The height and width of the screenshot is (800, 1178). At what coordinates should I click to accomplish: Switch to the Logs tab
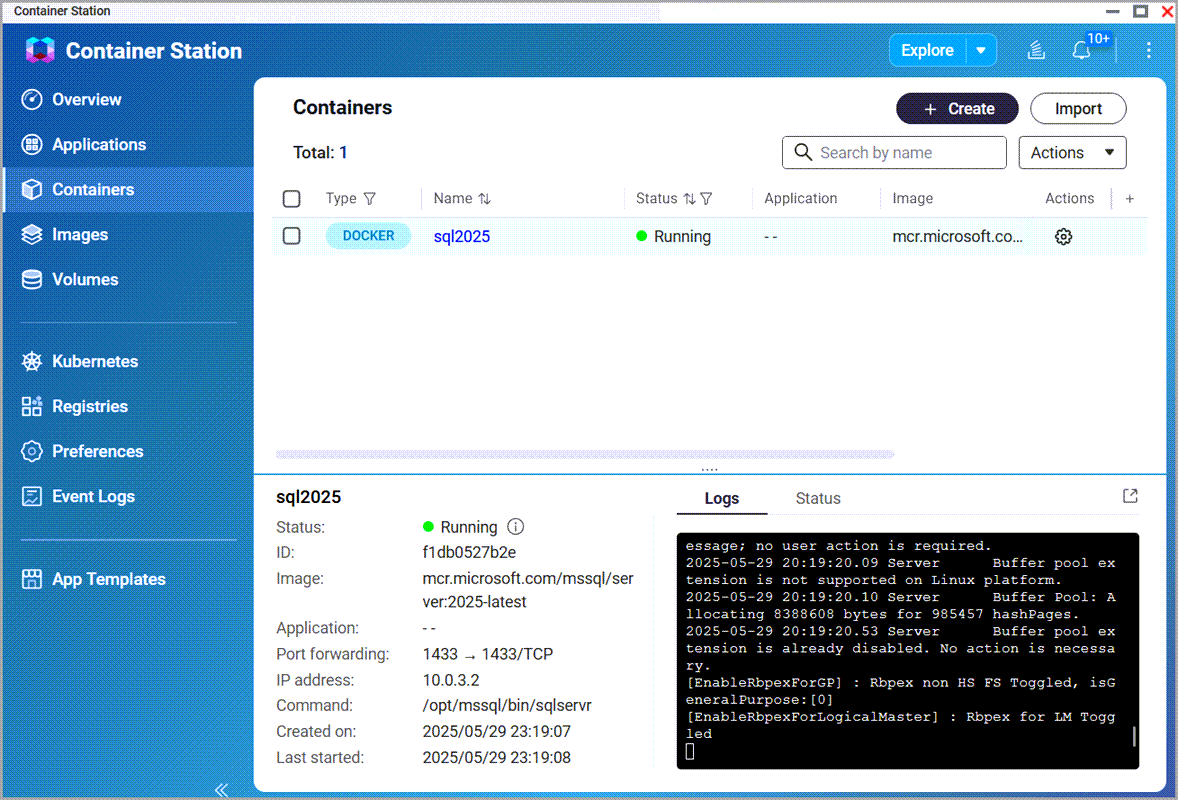pos(721,498)
